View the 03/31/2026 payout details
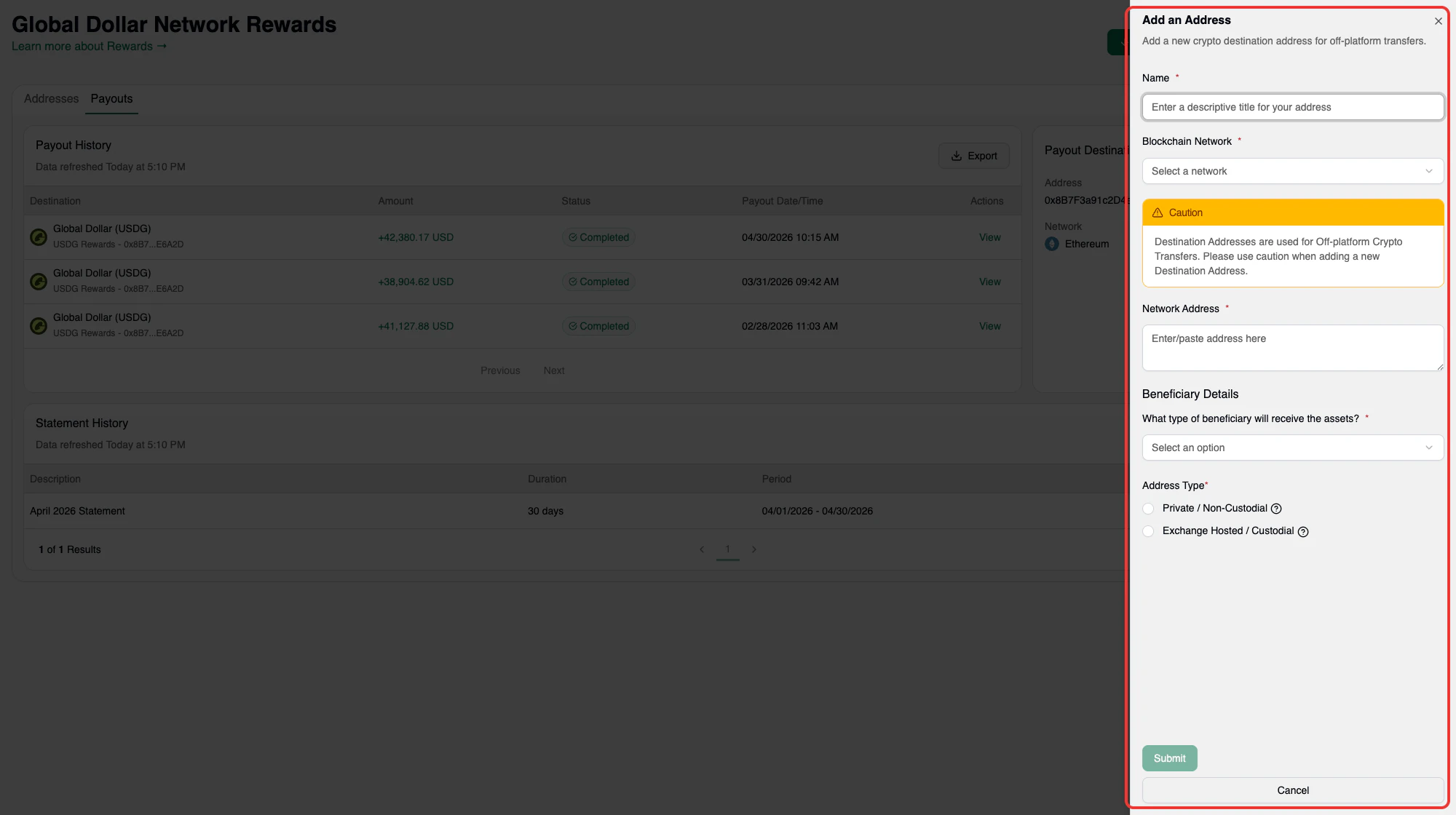 pyautogui.click(x=989, y=282)
